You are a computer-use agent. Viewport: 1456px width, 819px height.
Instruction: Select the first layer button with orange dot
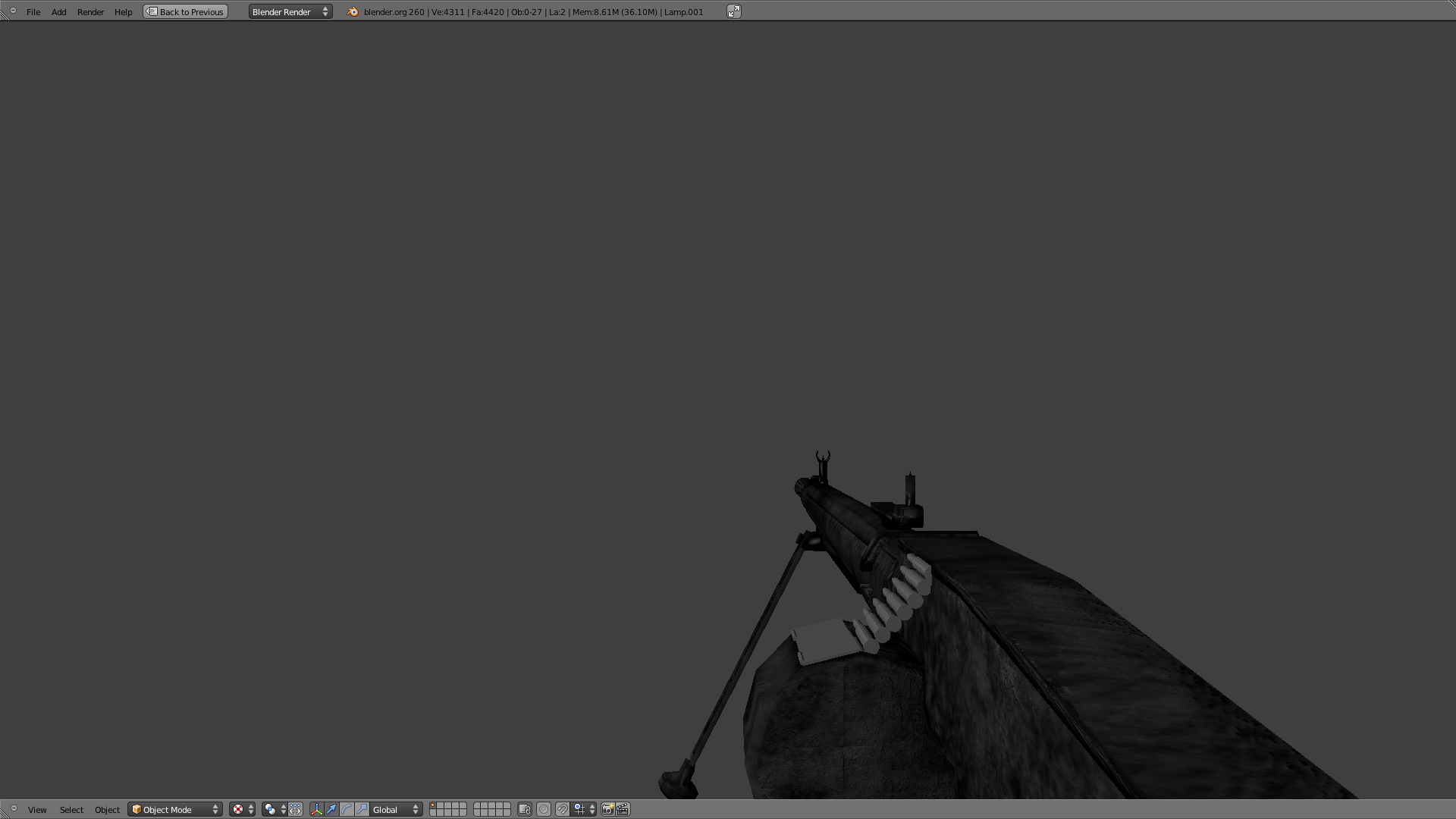pyautogui.click(x=433, y=806)
